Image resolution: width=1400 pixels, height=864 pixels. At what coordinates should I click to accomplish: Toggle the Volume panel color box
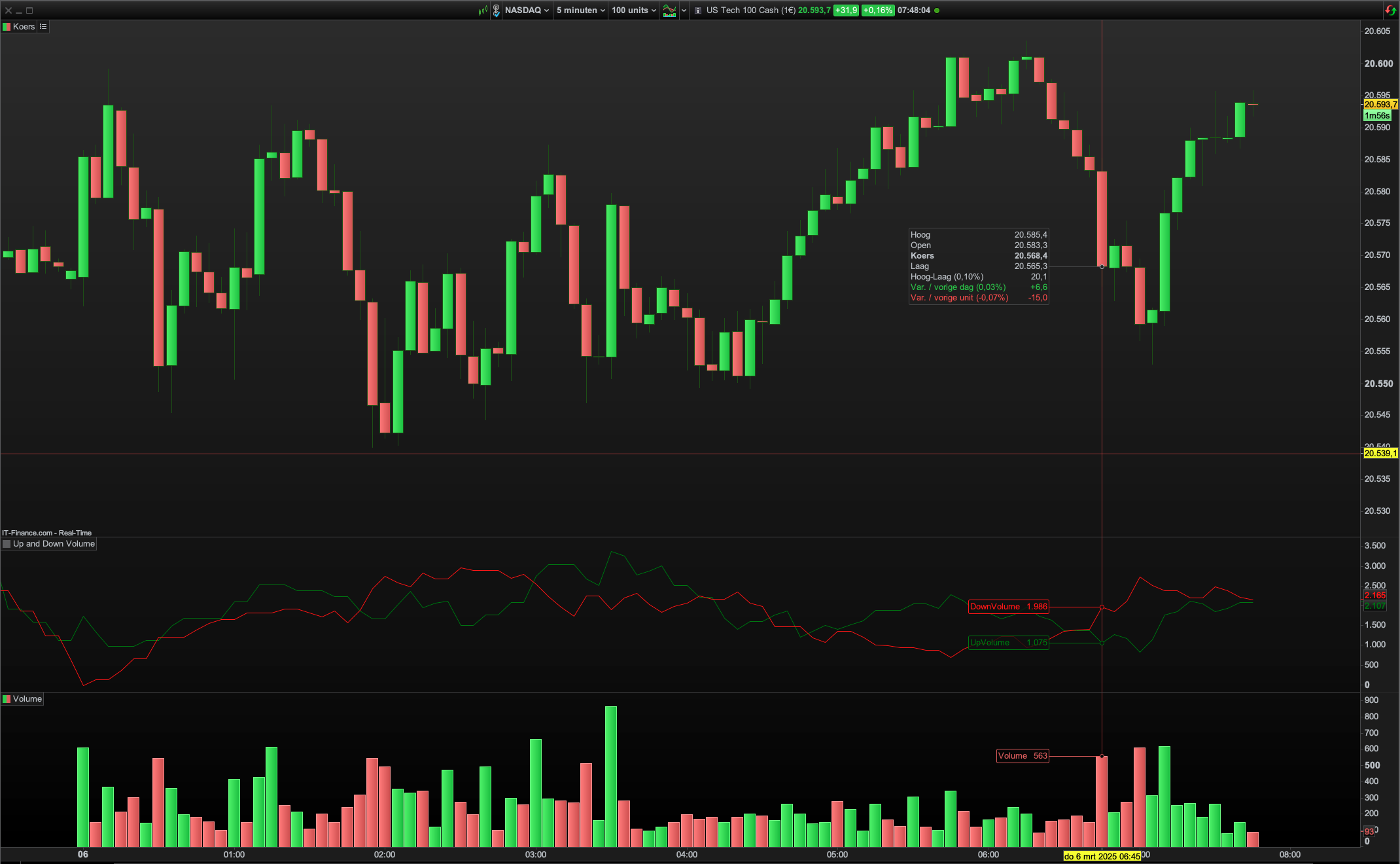(x=7, y=699)
